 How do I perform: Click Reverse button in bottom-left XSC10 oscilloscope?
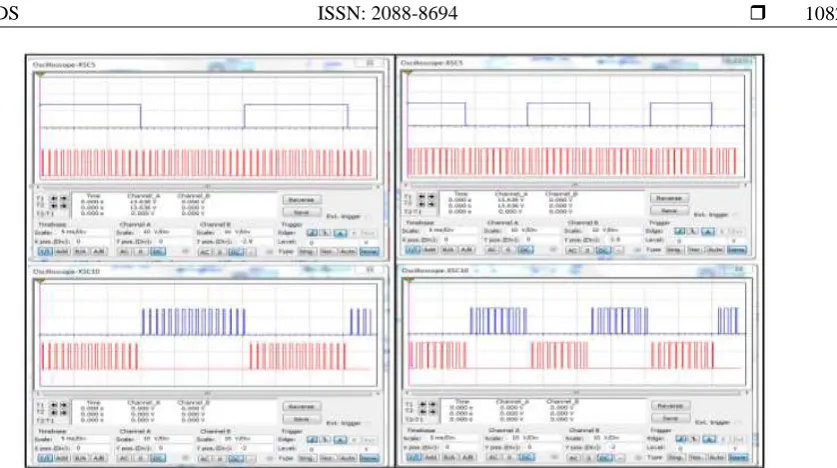pyautogui.click(x=302, y=407)
